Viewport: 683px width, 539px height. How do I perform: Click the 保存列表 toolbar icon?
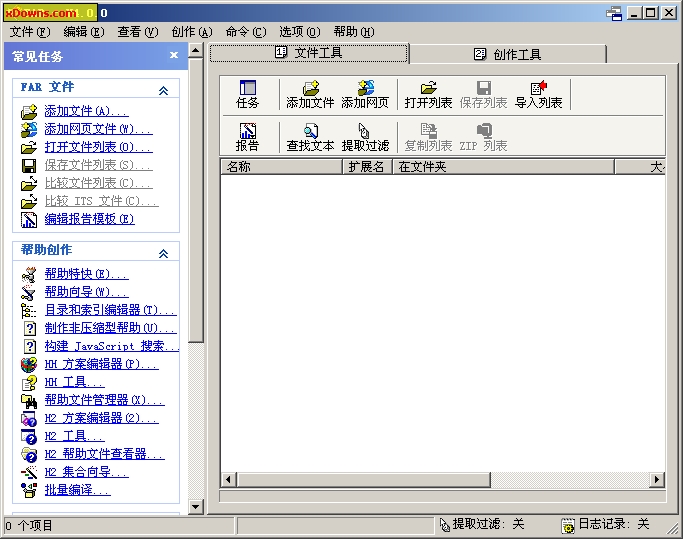point(484,88)
